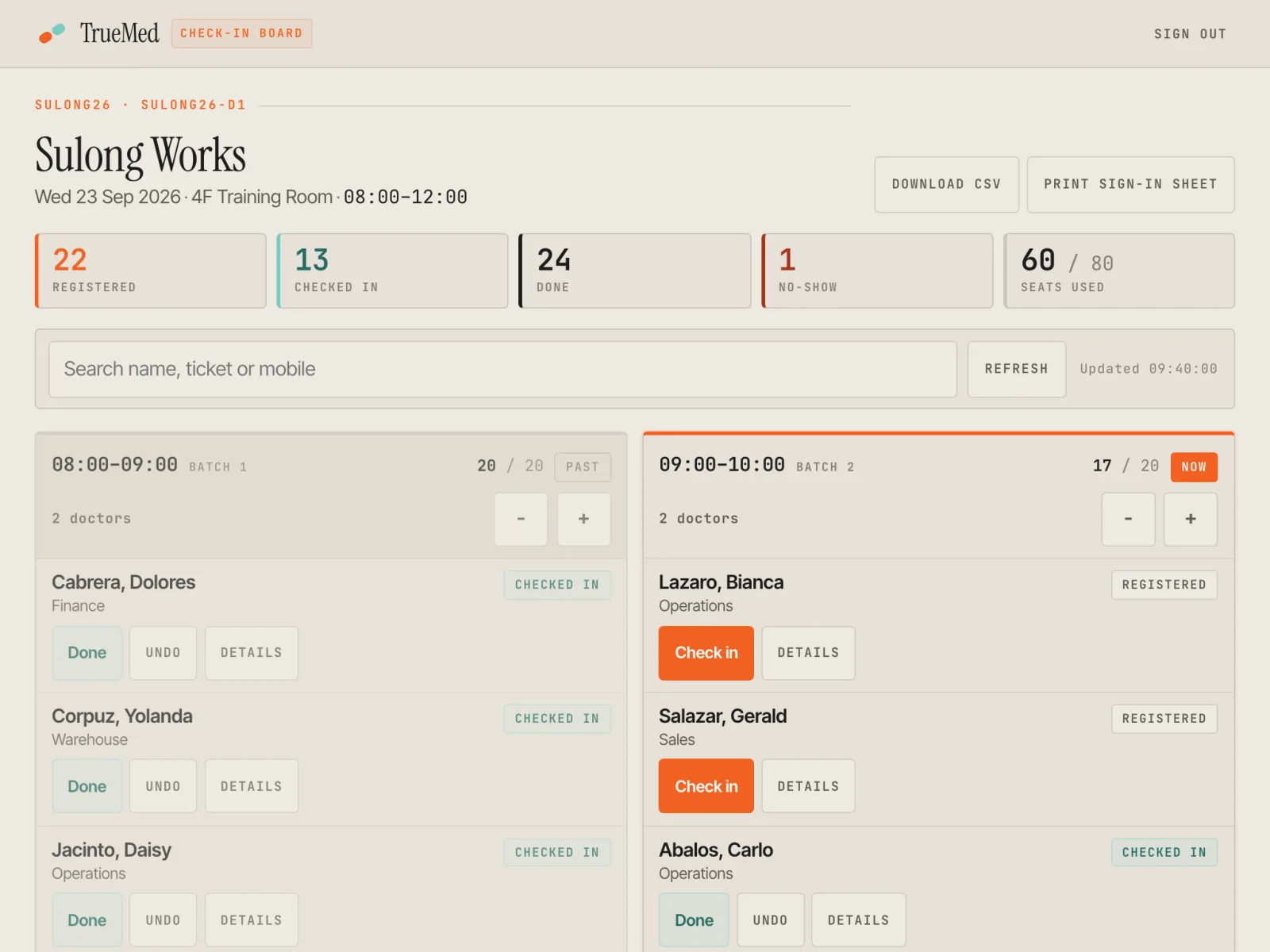Download the CSV file
The image size is (1270, 952).
[x=946, y=184]
